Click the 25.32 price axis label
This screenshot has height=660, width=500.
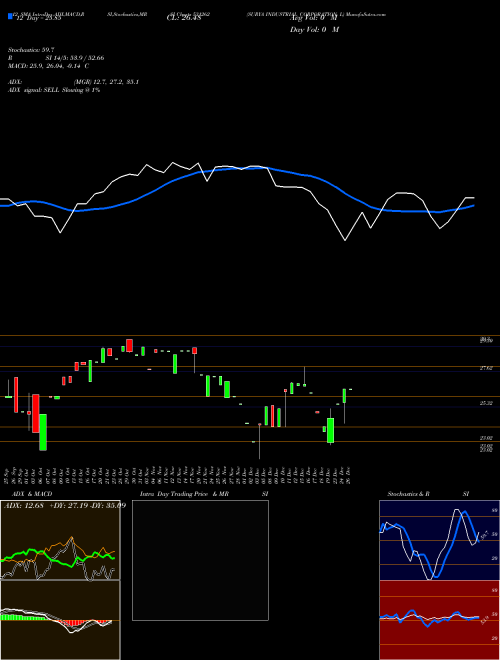(486, 403)
